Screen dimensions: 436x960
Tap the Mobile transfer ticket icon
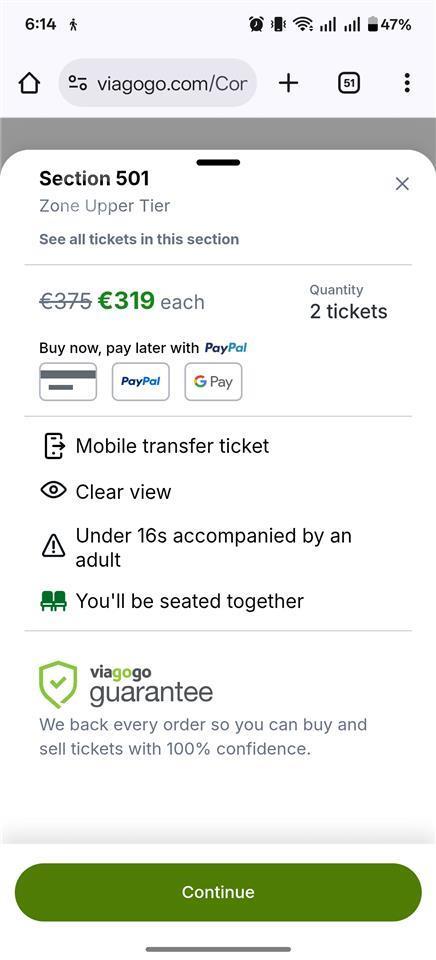tap(54, 446)
